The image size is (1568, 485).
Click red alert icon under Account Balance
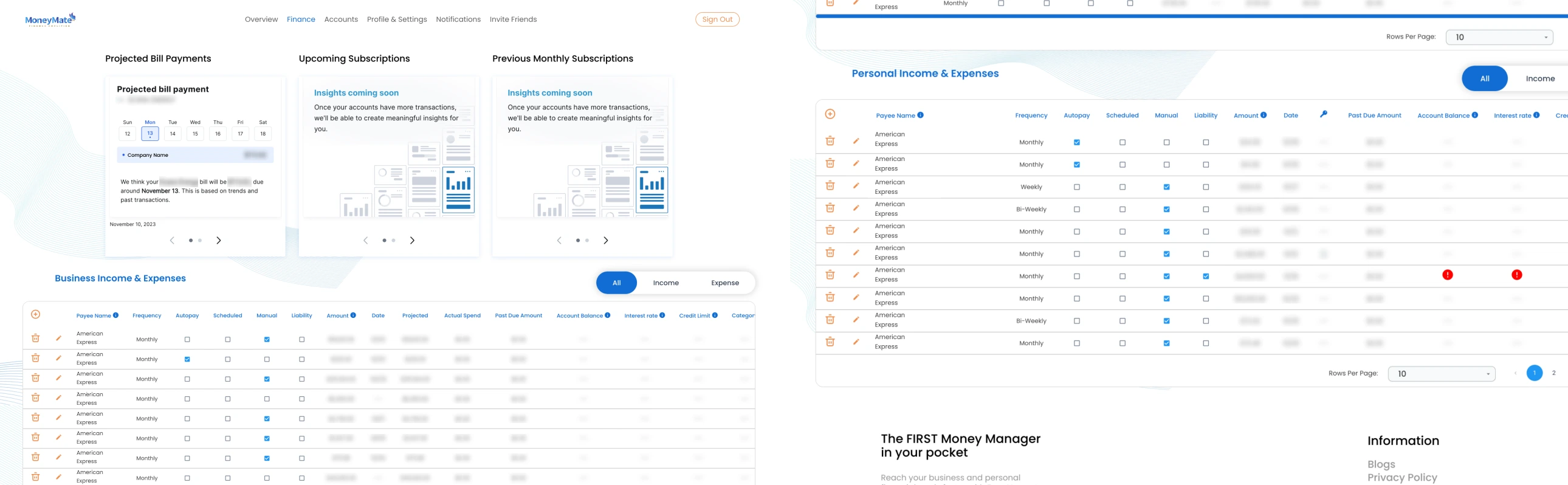(1448, 275)
